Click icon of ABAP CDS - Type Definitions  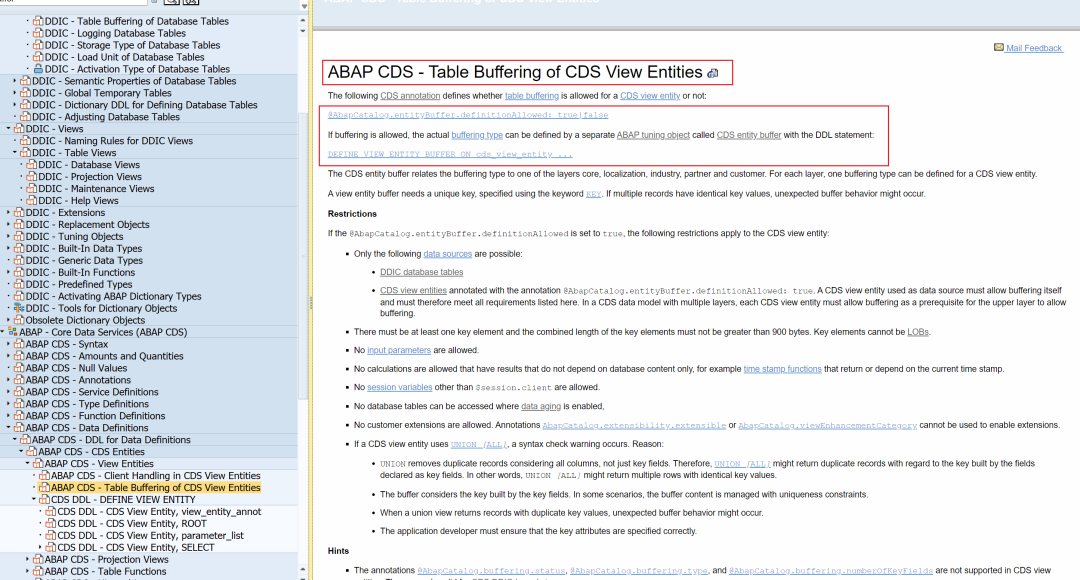pos(19,404)
